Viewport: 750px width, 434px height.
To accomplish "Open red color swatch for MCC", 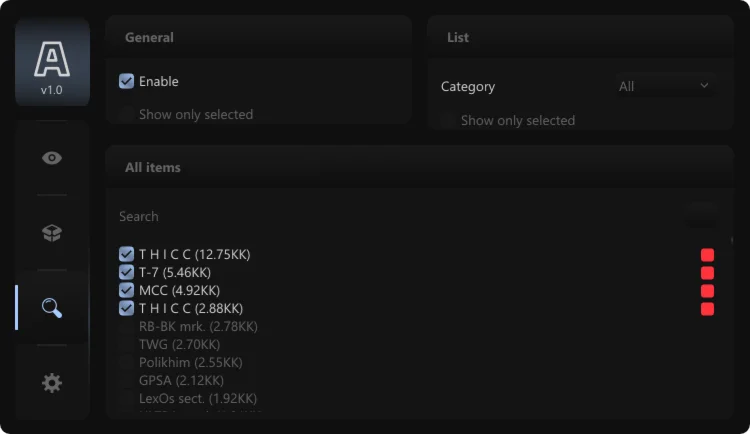I will coord(707,291).
